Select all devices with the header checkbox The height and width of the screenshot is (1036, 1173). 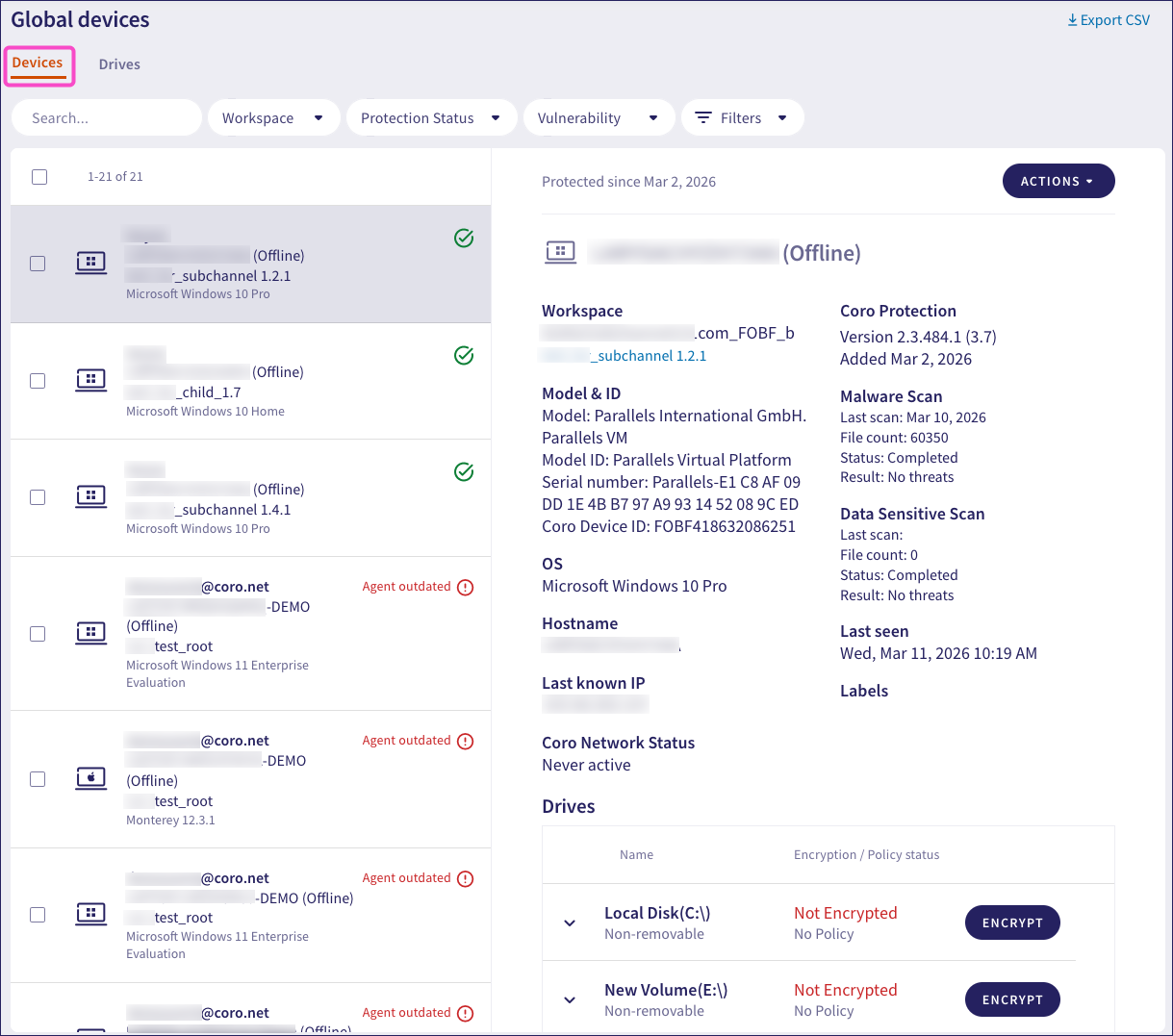pyautogui.click(x=39, y=176)
